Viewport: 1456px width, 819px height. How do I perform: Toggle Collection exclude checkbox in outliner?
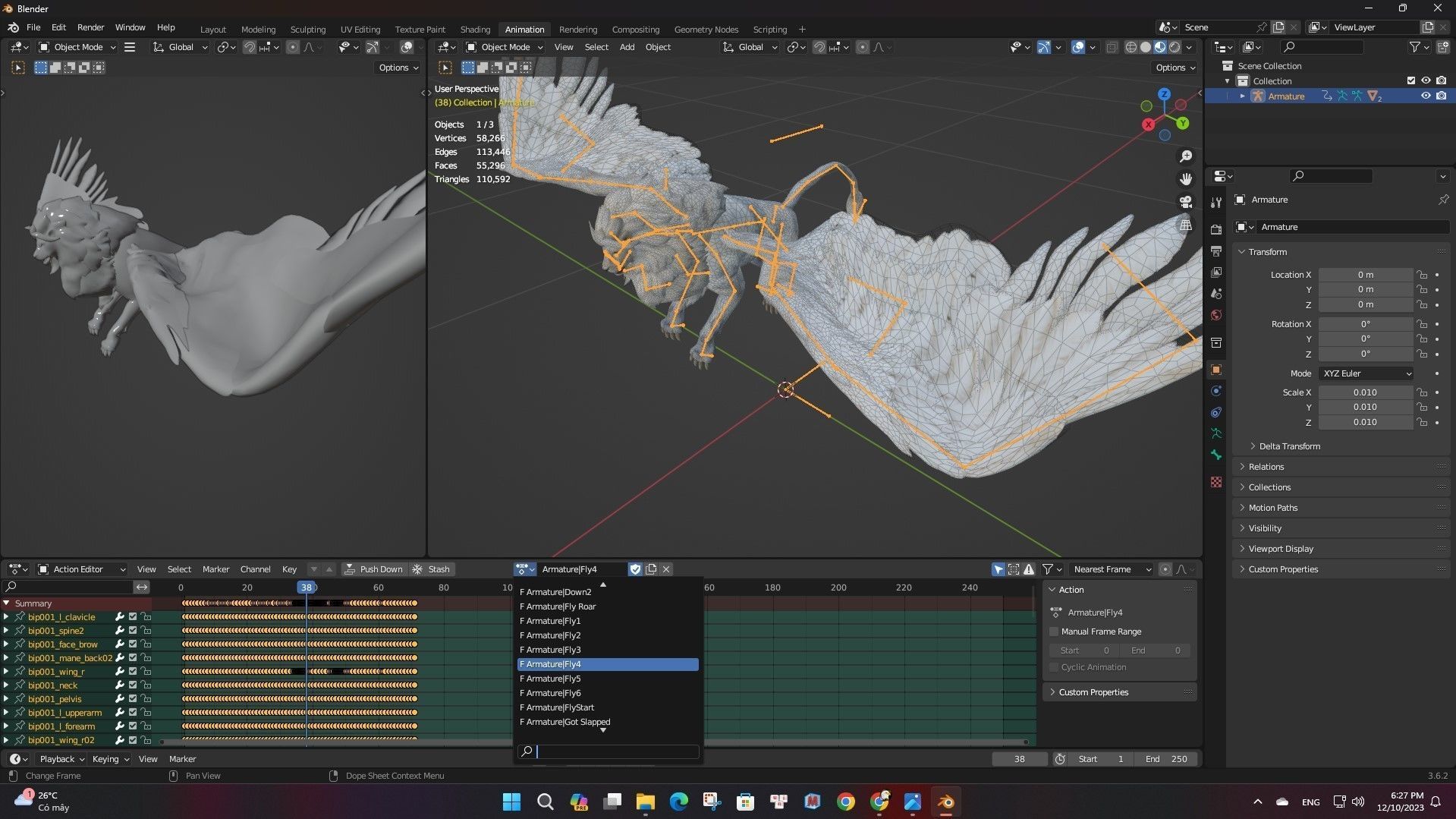[1411, 80]
